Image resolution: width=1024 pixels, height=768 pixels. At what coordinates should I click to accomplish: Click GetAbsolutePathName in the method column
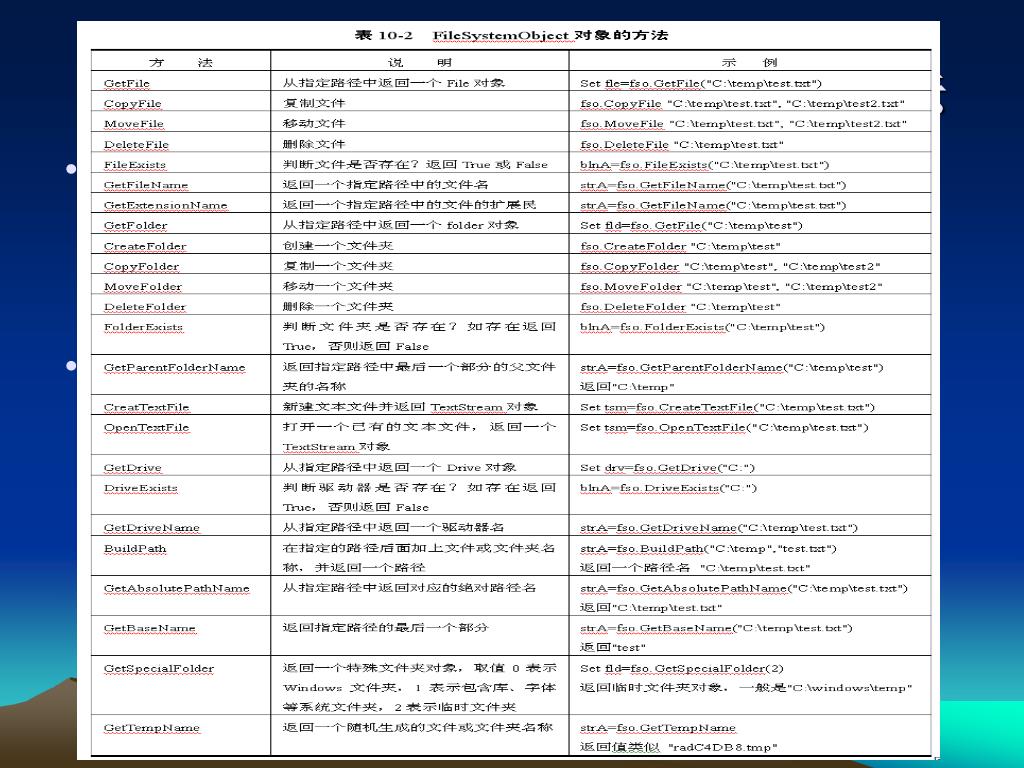click(176, 588)
